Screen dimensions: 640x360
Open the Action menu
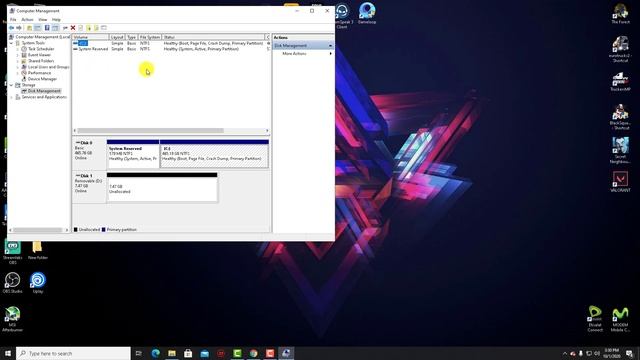pos(27,20)
